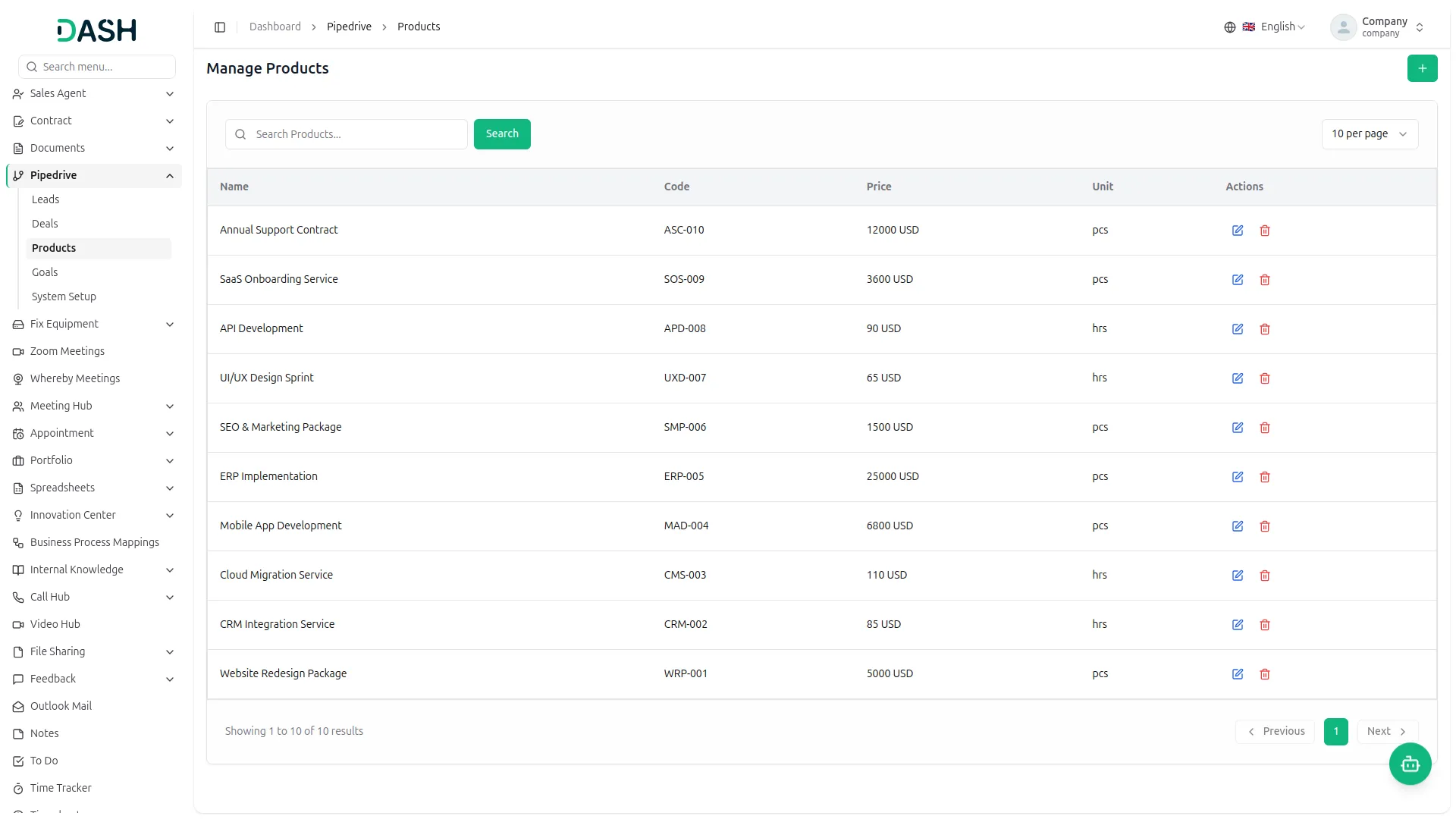Edit the UI/UX Design Sprint product

click(1238, 378)
